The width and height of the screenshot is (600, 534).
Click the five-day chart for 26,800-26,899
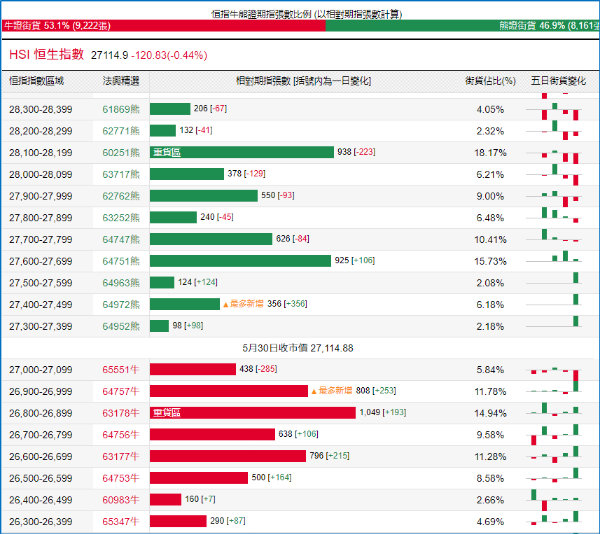(554, 410)
